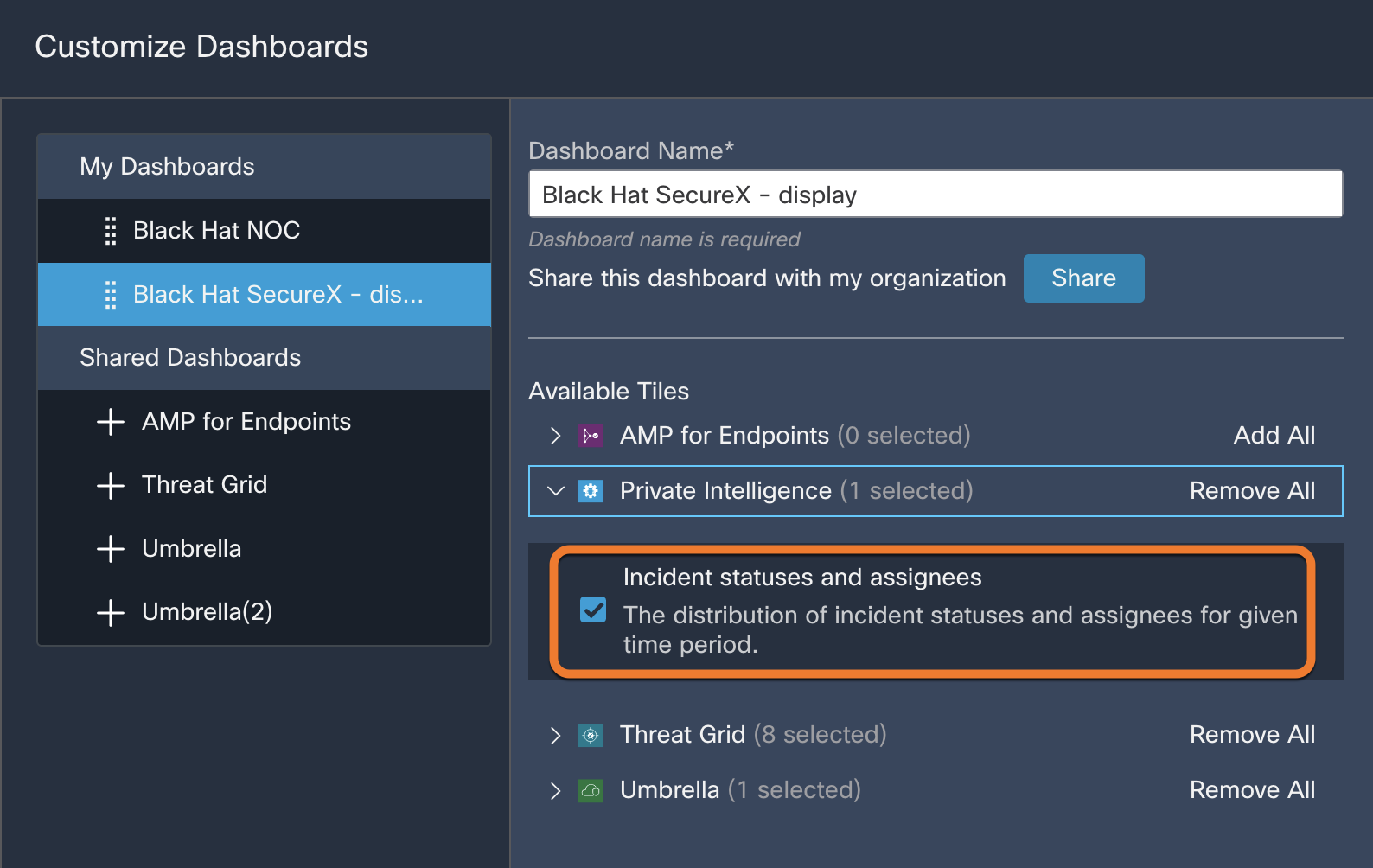Open Black Hat SecureX - dis... dashboard
1373x868 pixels.
[265, 295]
